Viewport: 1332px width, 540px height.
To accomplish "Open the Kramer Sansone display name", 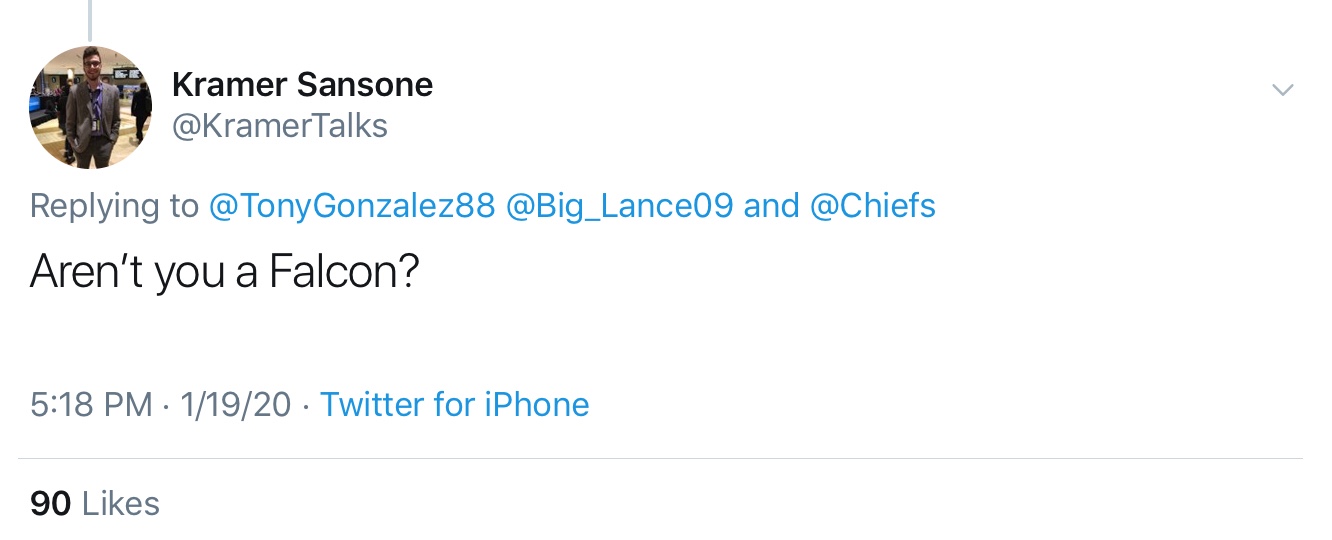I will 302,85.
